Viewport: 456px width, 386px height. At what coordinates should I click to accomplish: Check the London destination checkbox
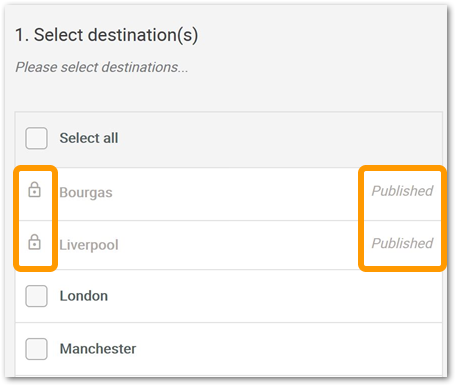pyautogui.click(x=36, y=296)
